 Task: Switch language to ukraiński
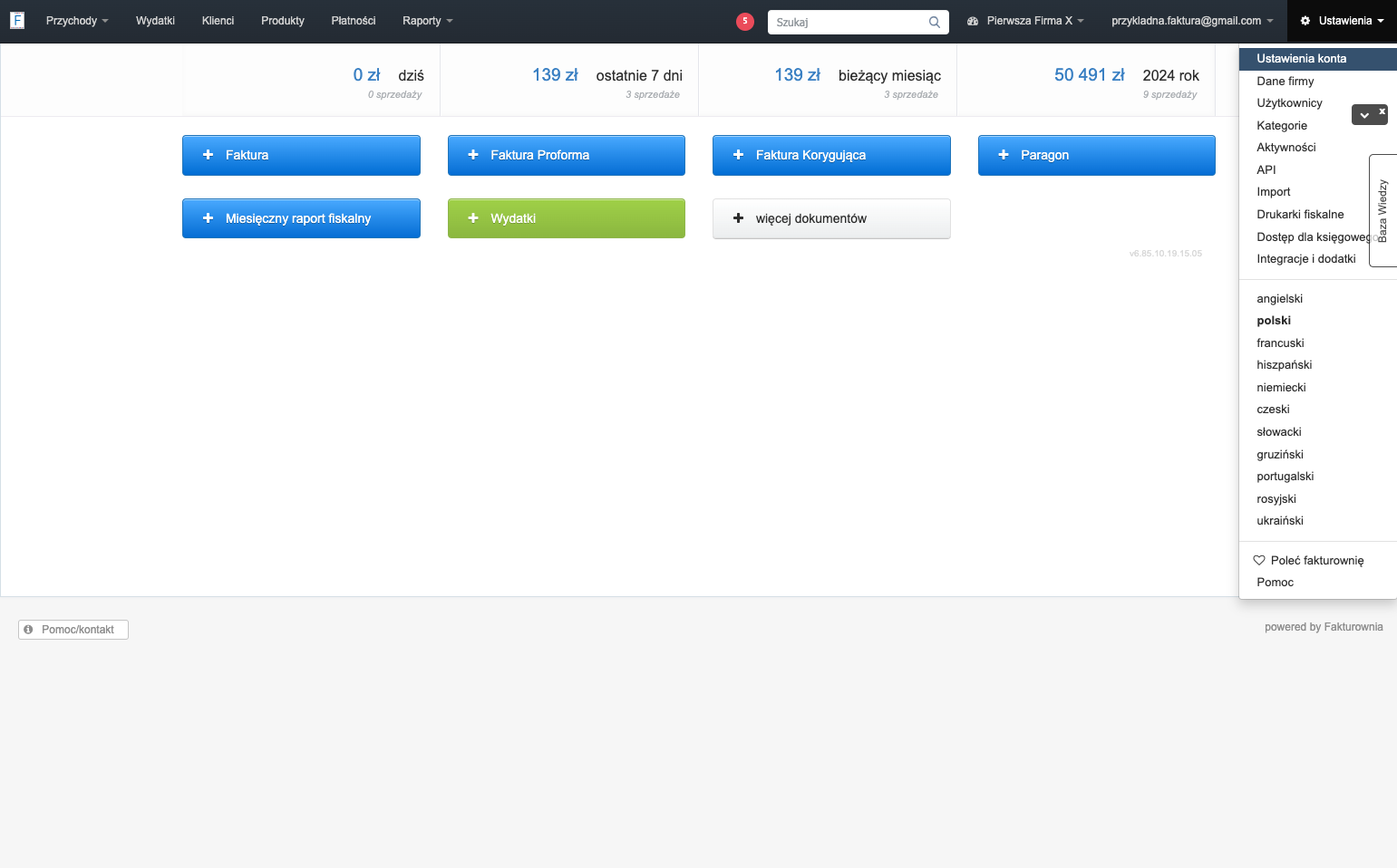[1280, 520]
